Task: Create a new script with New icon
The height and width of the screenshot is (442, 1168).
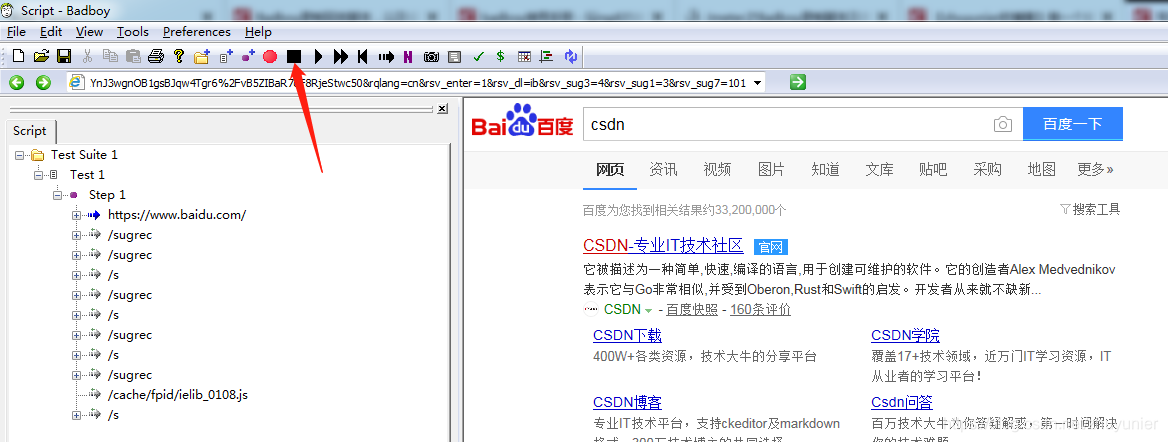Action: pos(19,56)
